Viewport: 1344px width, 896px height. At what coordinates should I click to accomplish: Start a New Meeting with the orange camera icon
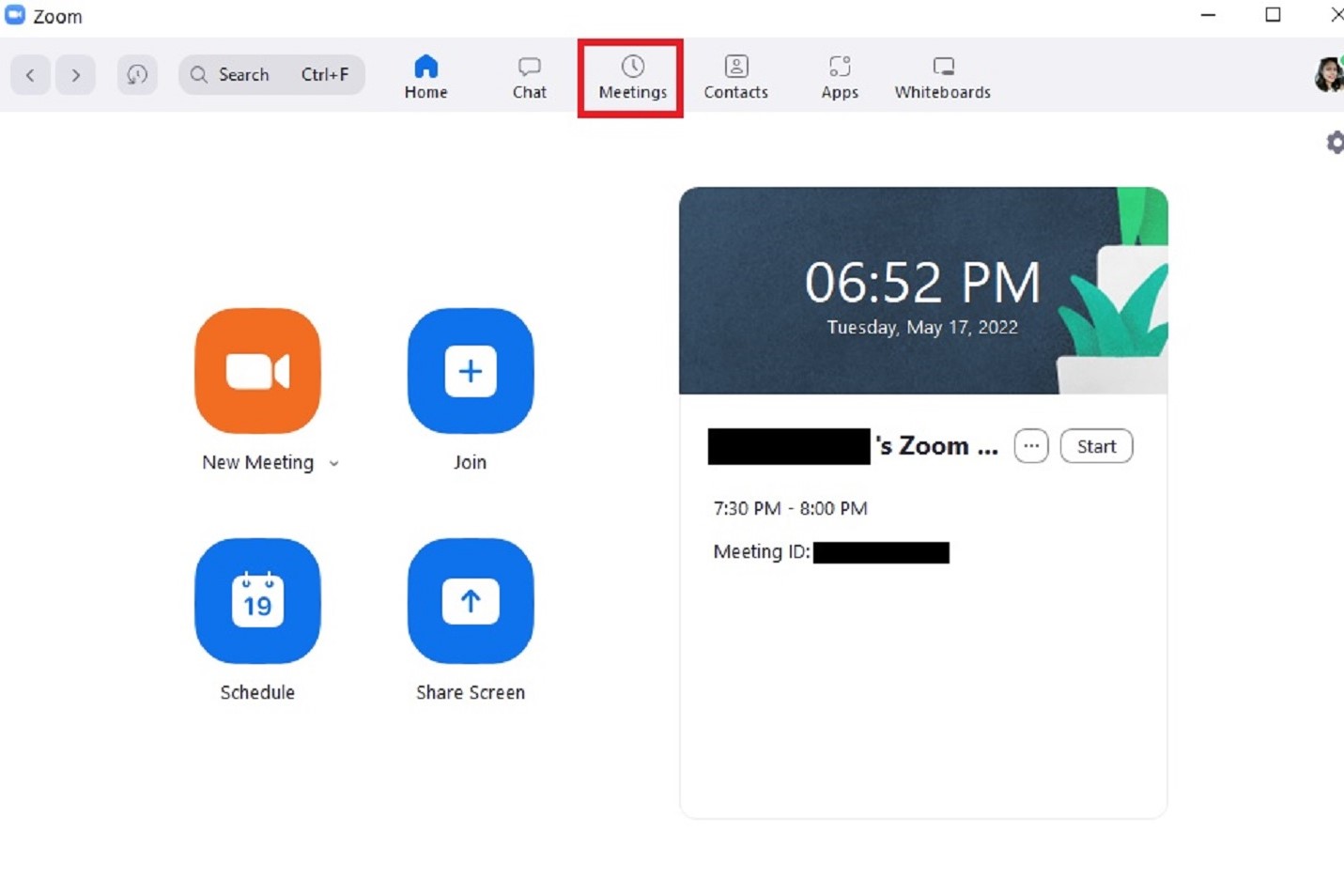point(257,371)
